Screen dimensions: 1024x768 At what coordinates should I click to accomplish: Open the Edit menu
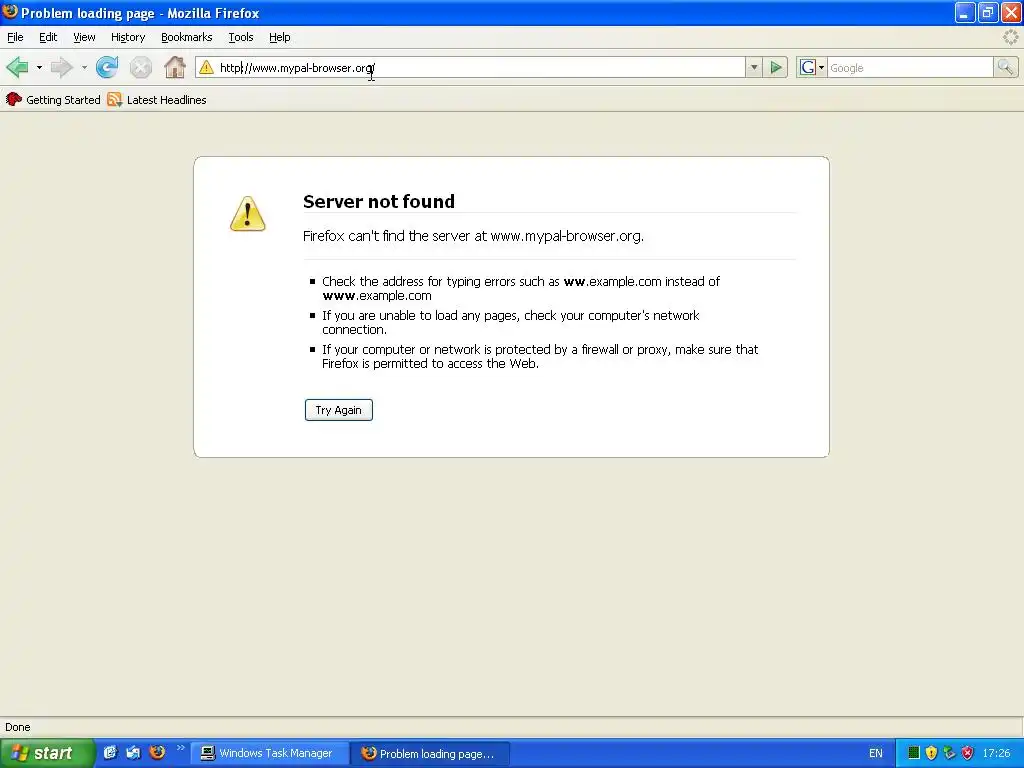48,37
